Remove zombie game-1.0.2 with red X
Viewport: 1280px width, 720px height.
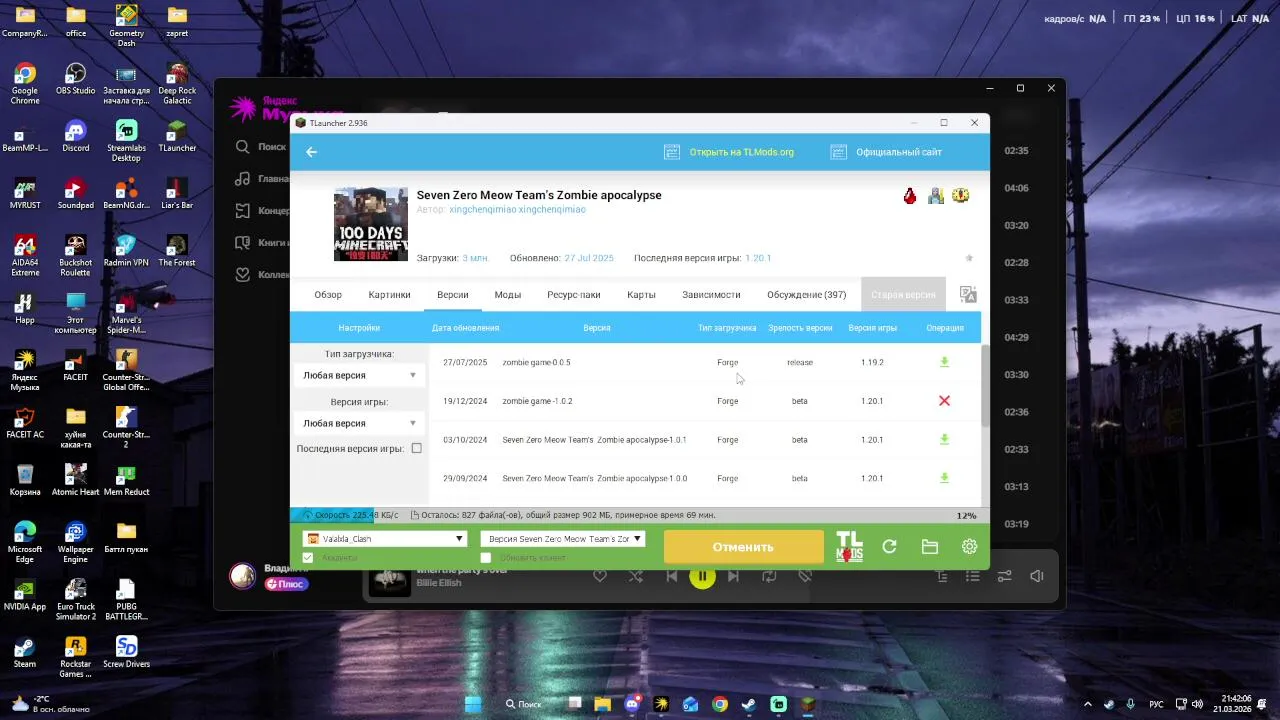pyautogui.click(x=944, y=401)
